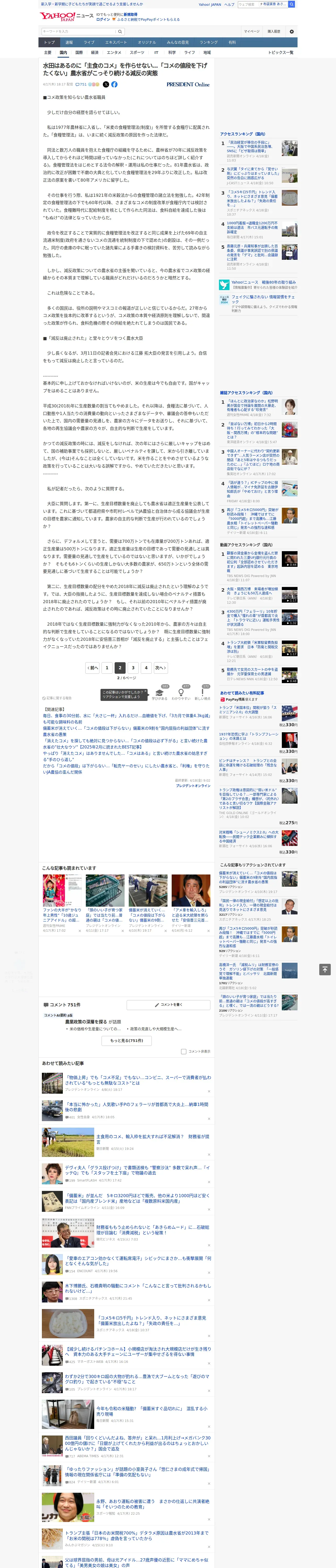The width and height of the screenshot is (336, 1568).
Task: Go to article page 1
Action: 107,667
